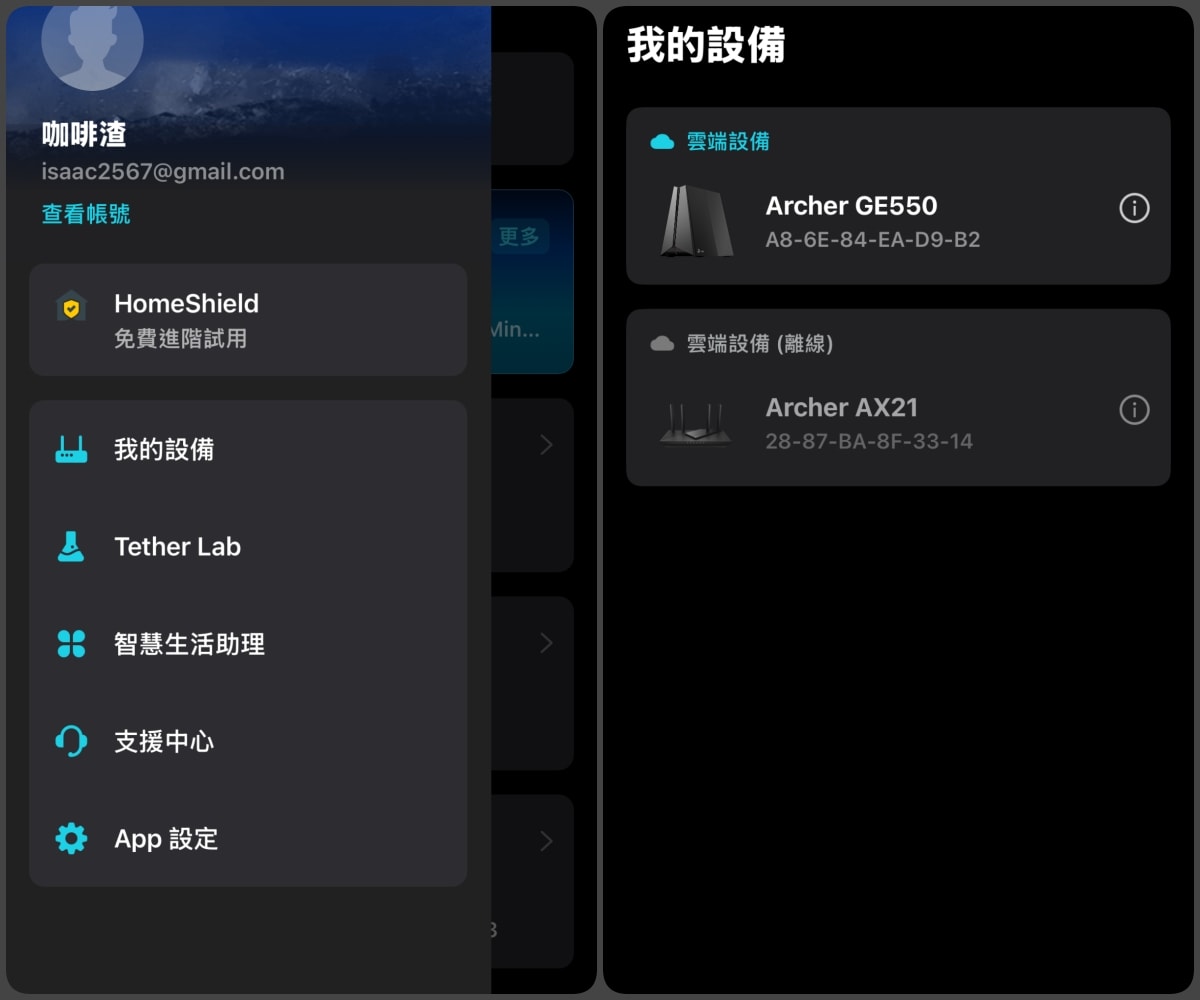Click the headset icon for 支援中心
1200x1000 pixels.
click(x=71, y=741)
